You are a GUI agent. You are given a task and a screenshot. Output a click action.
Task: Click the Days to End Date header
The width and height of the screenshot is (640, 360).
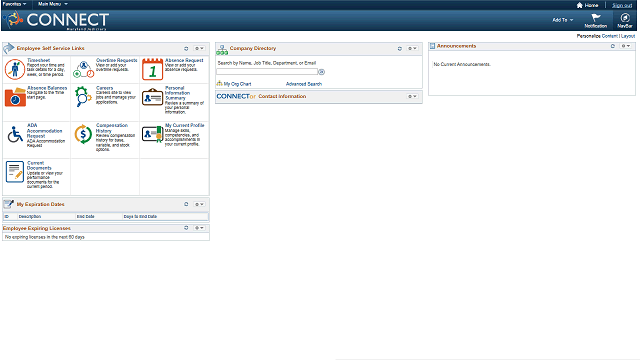pyautogui.click(x=140, y=216)
